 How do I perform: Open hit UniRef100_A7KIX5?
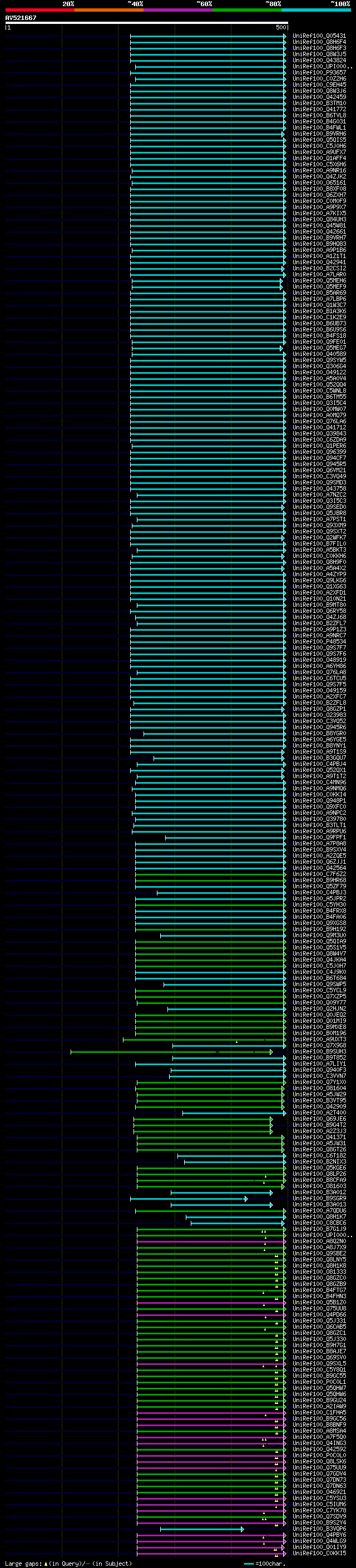coord(319,214)
